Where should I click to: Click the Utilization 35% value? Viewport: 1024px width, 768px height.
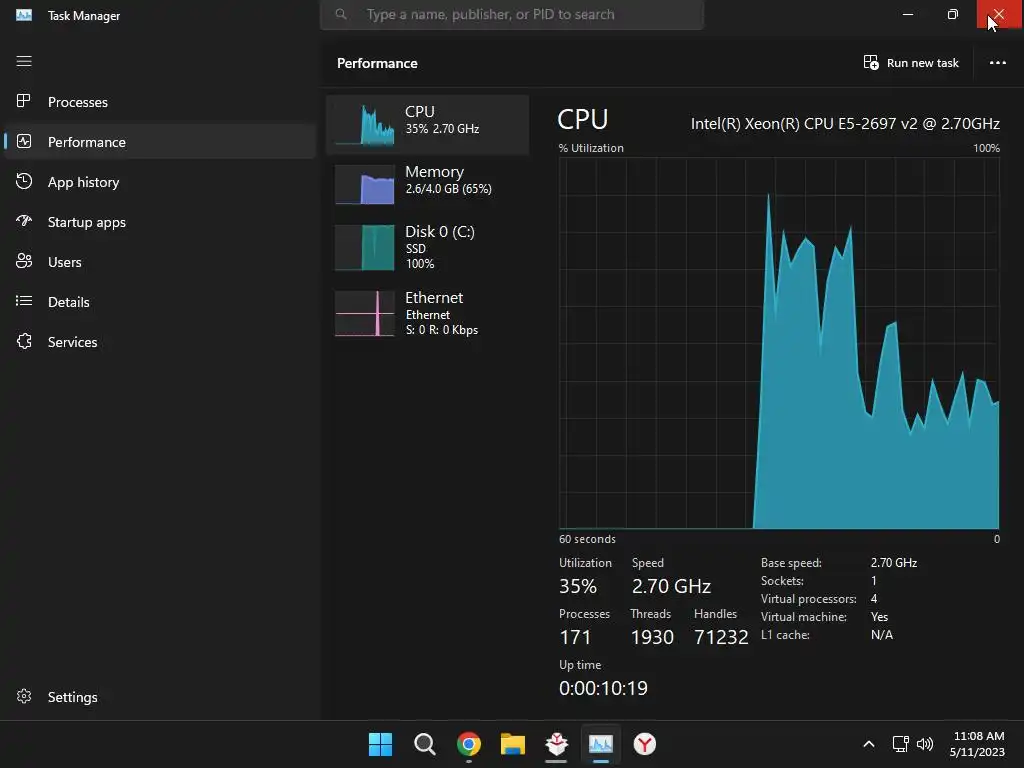(x=577, y=586)
